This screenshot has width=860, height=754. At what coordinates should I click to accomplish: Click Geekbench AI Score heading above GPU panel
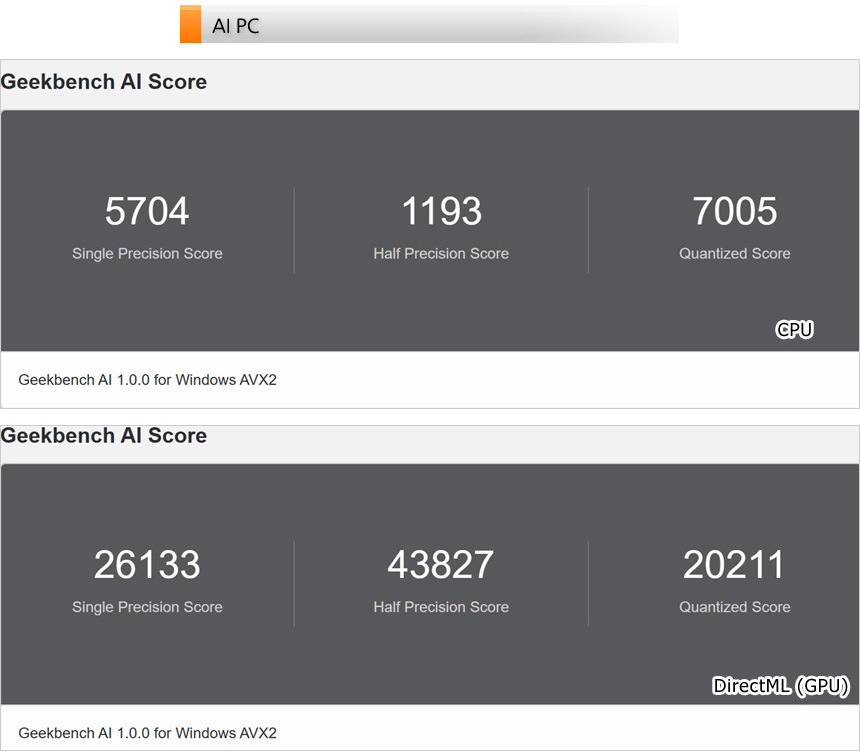[104, 436]
